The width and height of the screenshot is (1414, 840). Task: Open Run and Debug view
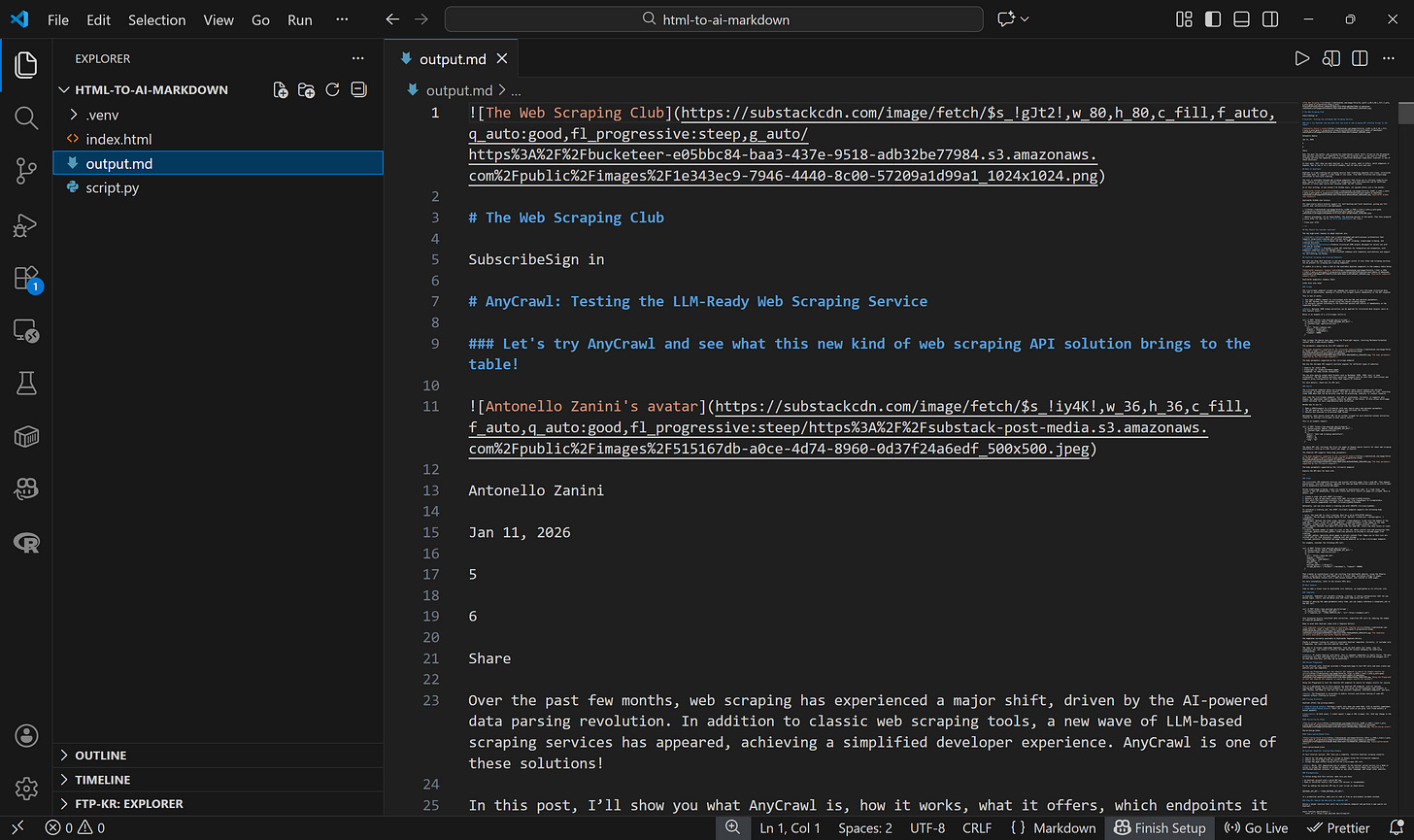[x=25, y=225]
